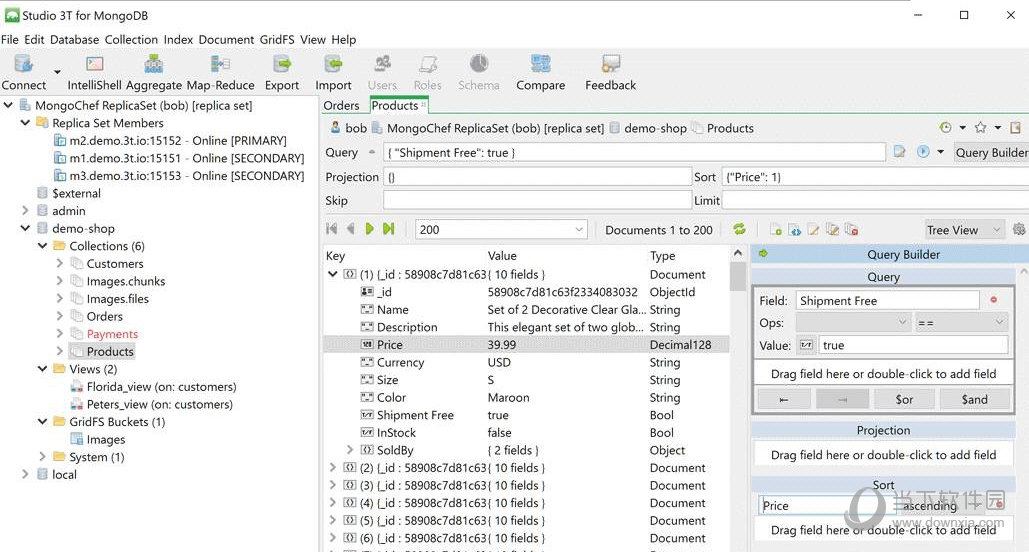Collapse the demo-shop database node
This screenshot has height=552, width=1029.
(x=25, y=228)
